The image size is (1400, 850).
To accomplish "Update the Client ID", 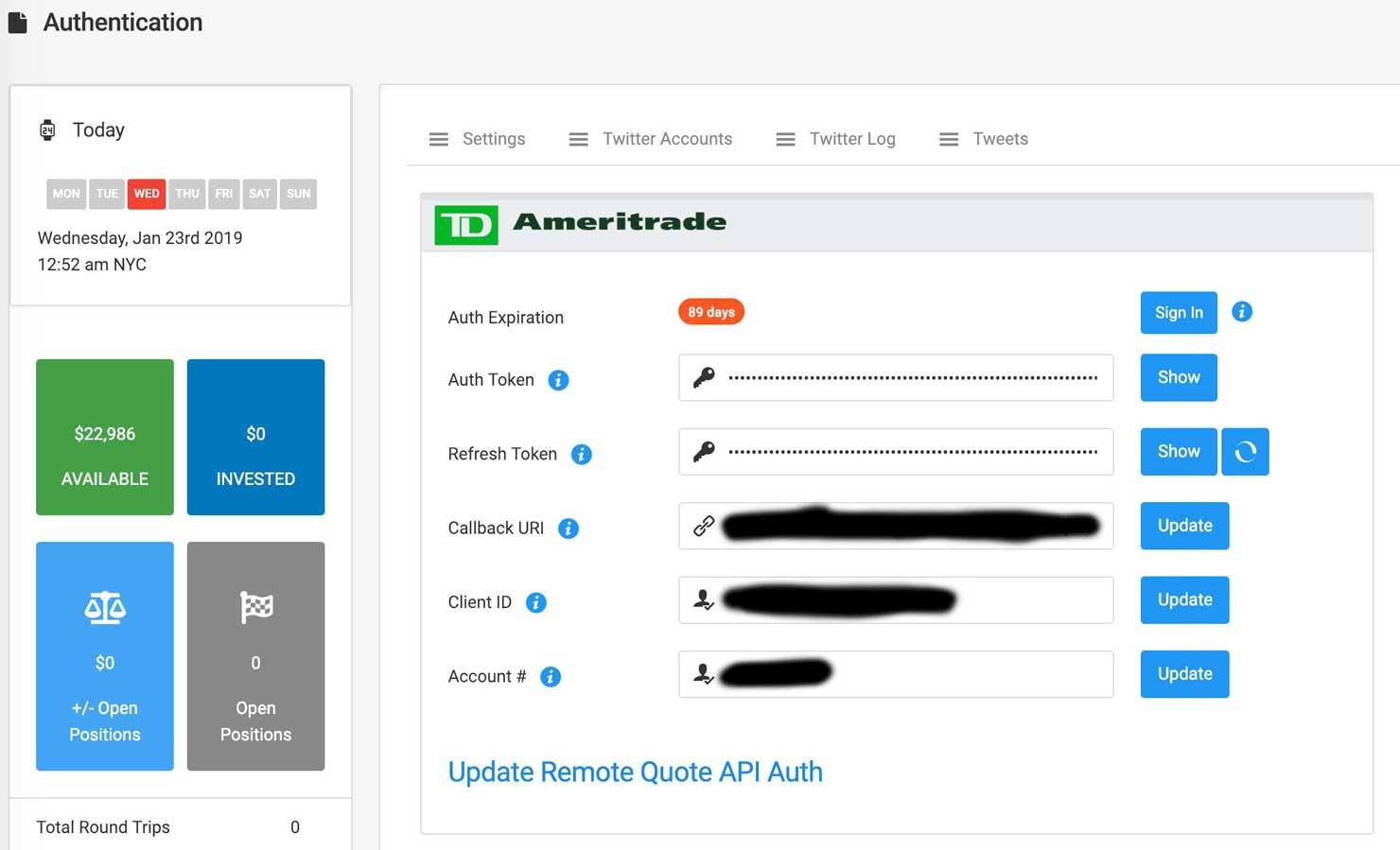I will [1184, 599].
